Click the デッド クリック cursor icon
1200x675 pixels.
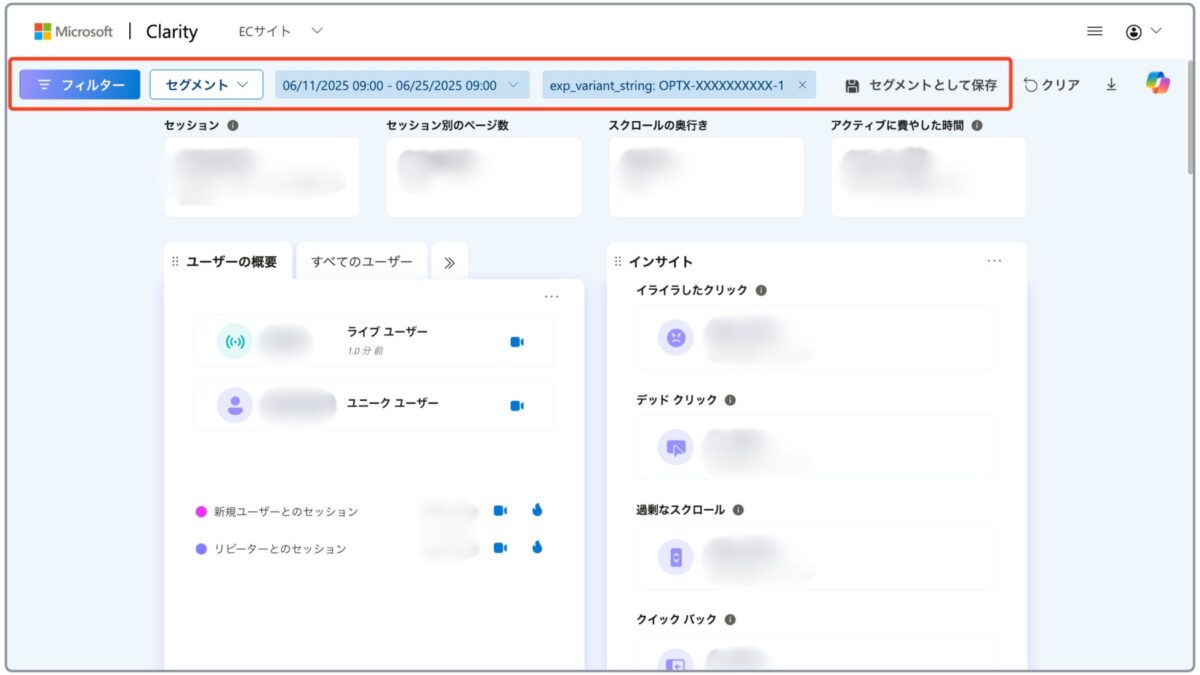tap(676, 447)
